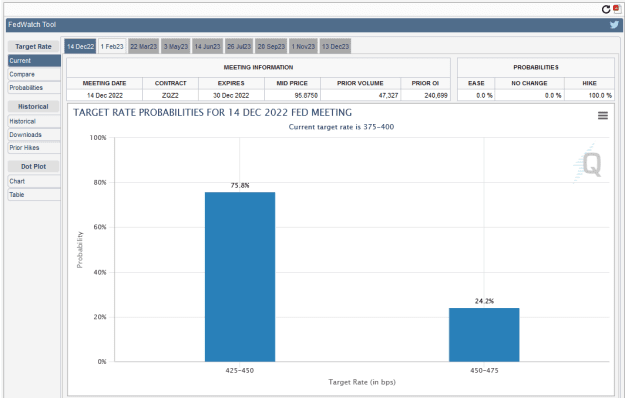Click the 425-450 probability bar
Screen dimensions: 625x398
pos(240,277)
